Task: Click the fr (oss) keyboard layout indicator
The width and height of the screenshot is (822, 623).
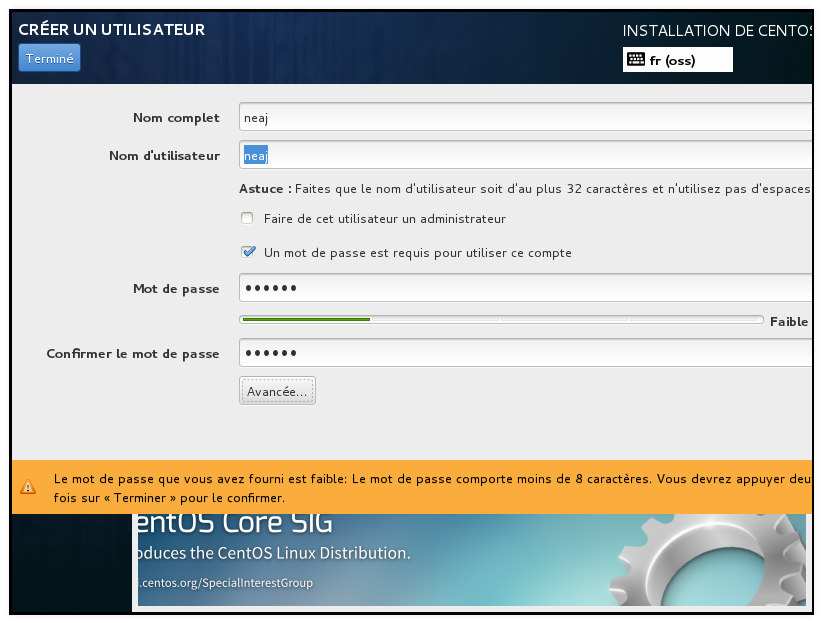Action: [x=677, y=60]
